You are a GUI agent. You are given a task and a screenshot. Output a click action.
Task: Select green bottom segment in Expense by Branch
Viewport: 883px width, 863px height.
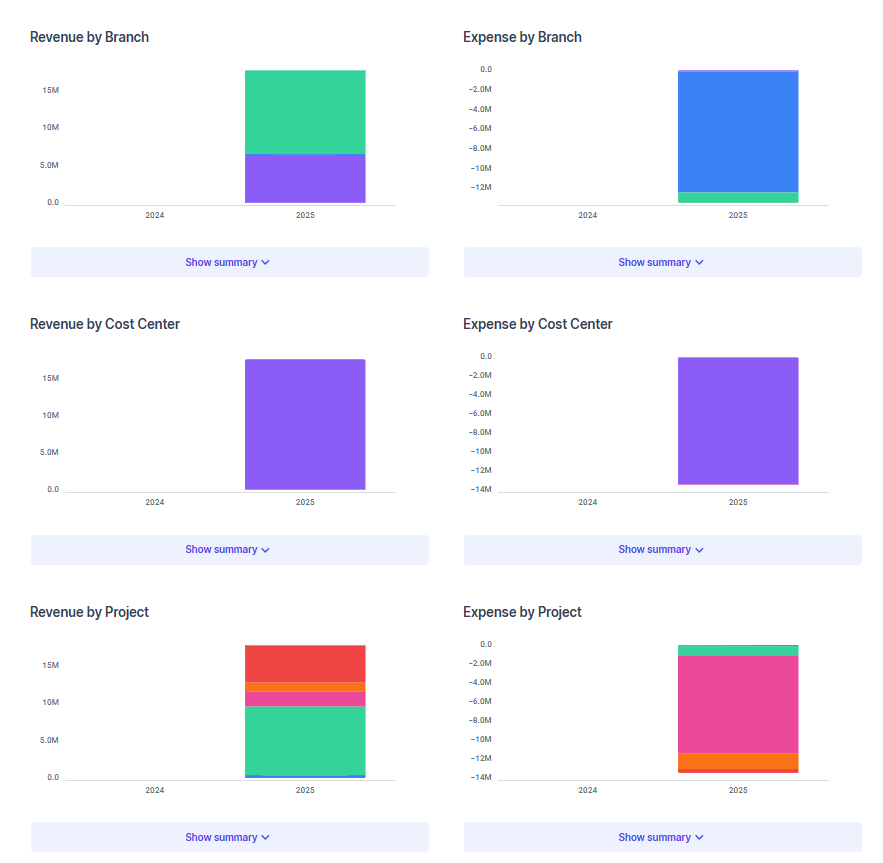click(738, 197)
